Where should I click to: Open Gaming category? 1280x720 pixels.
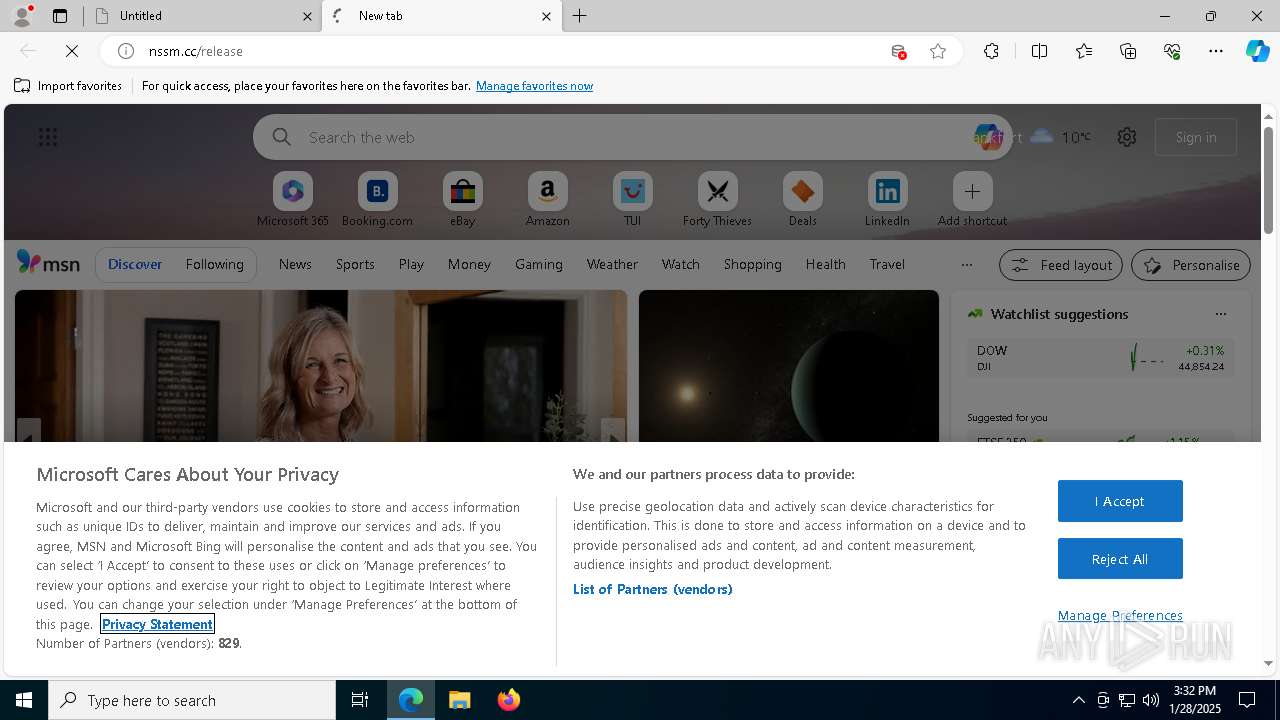point(539,264)
